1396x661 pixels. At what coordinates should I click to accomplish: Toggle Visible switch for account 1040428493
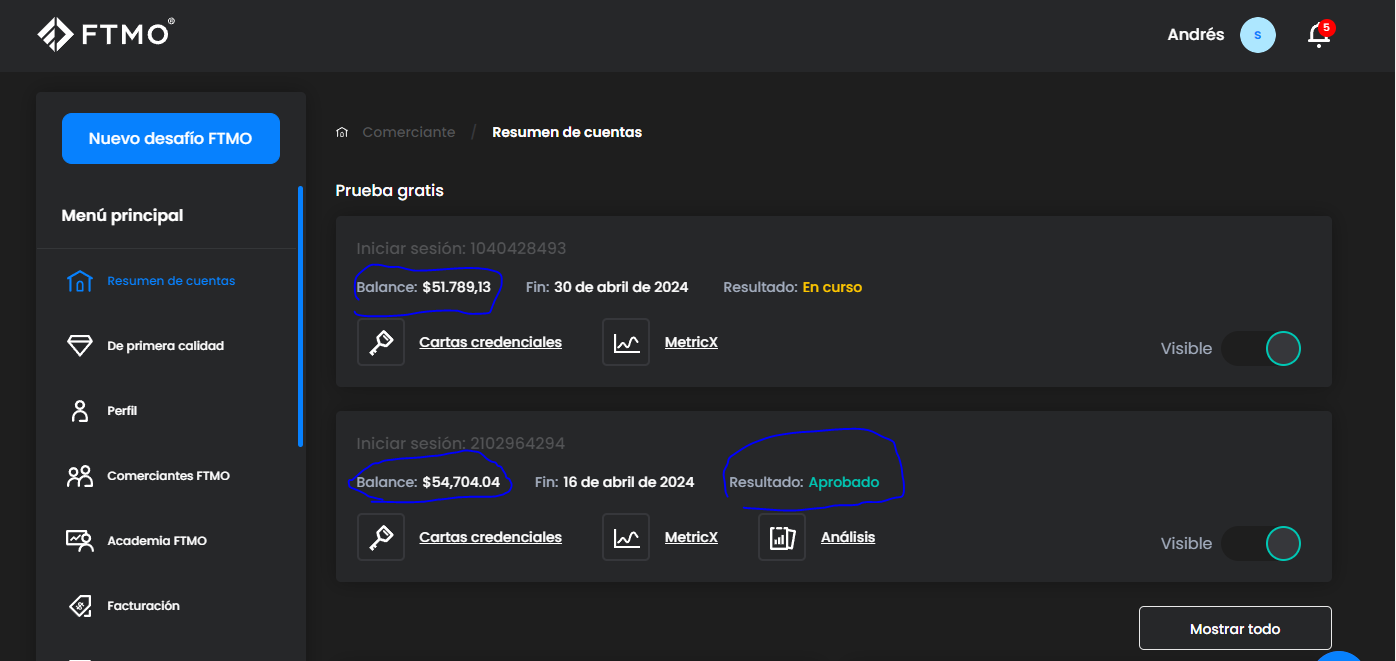(1262, 348)
